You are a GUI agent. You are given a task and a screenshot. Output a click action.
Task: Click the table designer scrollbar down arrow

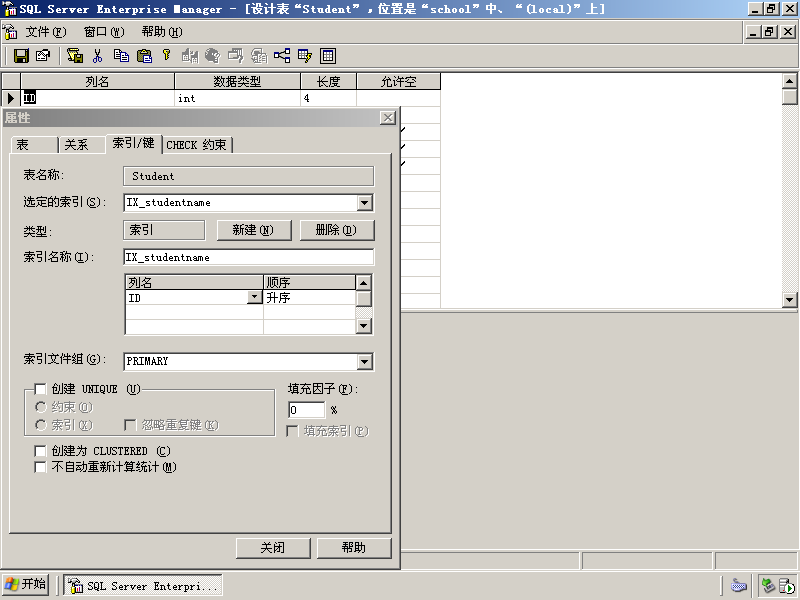[789, 299]
